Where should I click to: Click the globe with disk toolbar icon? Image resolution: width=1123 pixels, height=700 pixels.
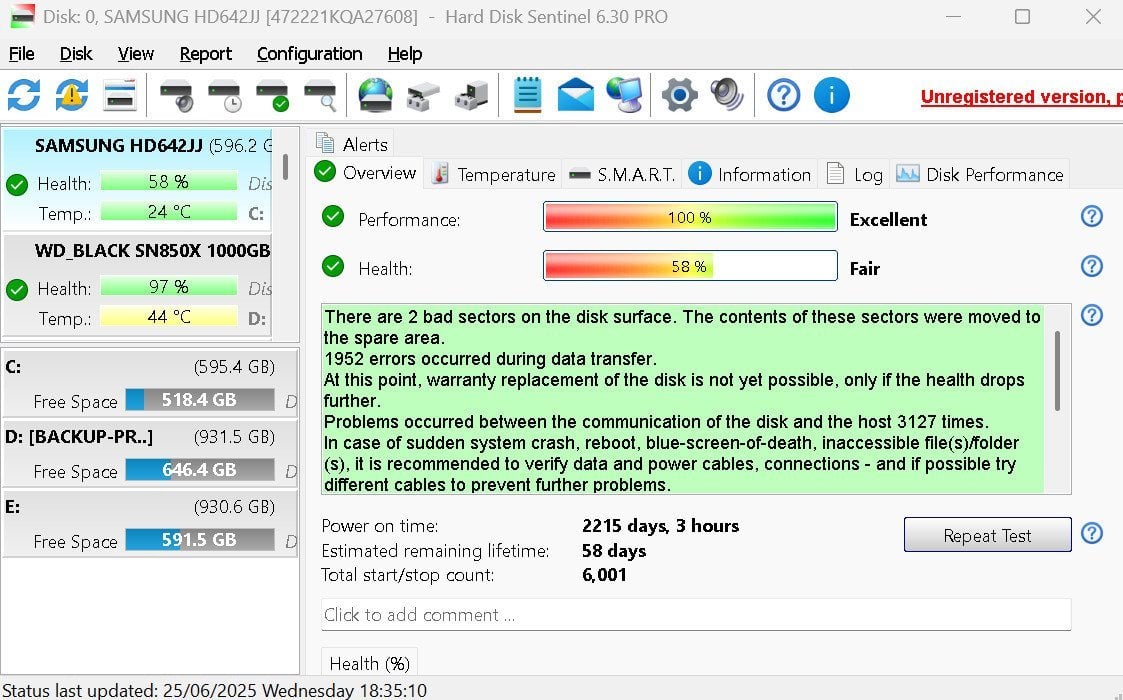coord(375,95)
